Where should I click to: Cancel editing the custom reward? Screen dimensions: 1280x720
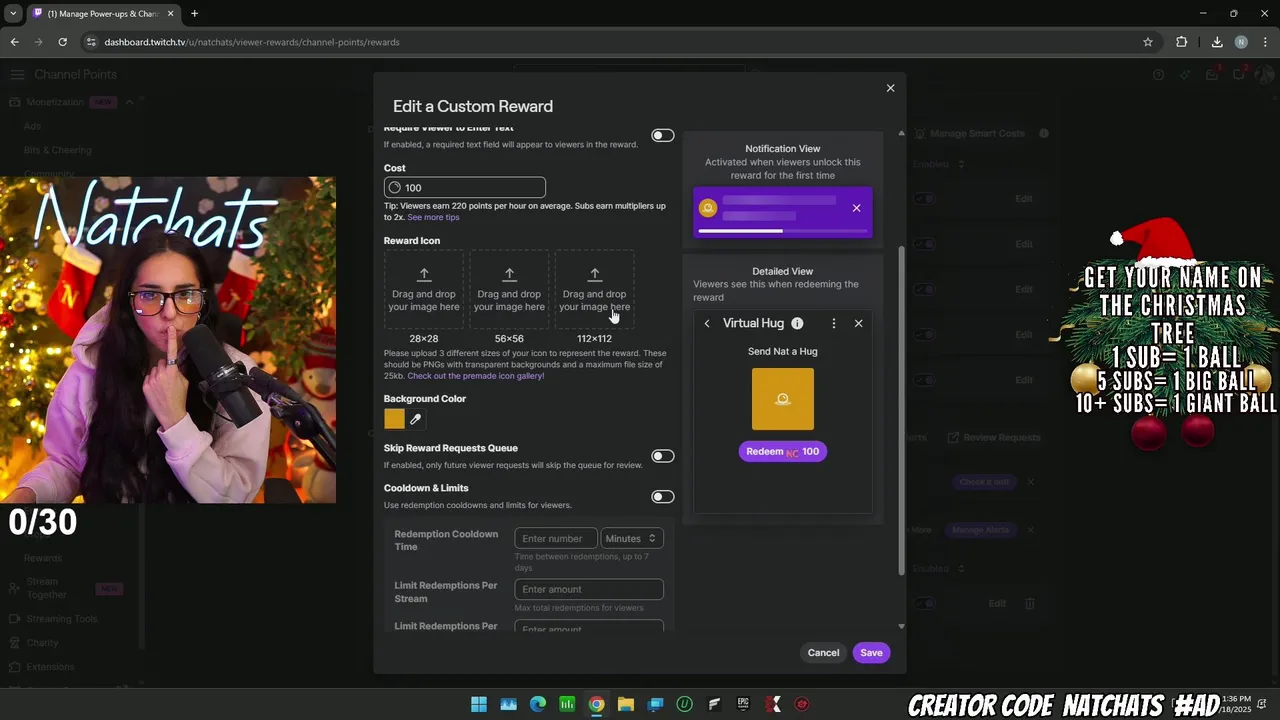pos(823,653)
